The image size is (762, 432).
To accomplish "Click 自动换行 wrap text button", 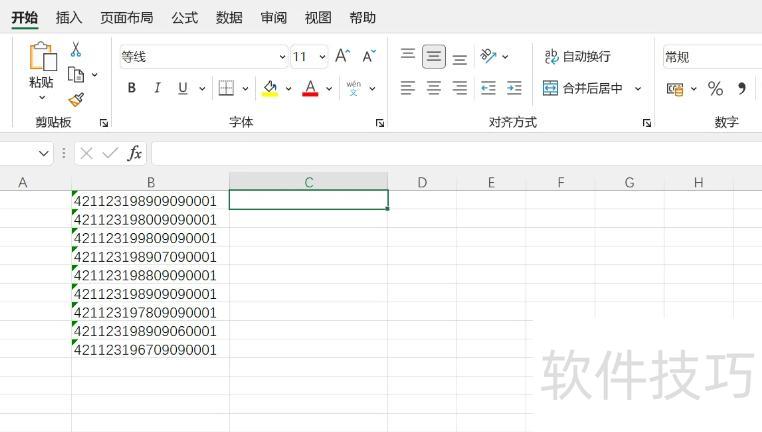I will (x=577, y=56).
